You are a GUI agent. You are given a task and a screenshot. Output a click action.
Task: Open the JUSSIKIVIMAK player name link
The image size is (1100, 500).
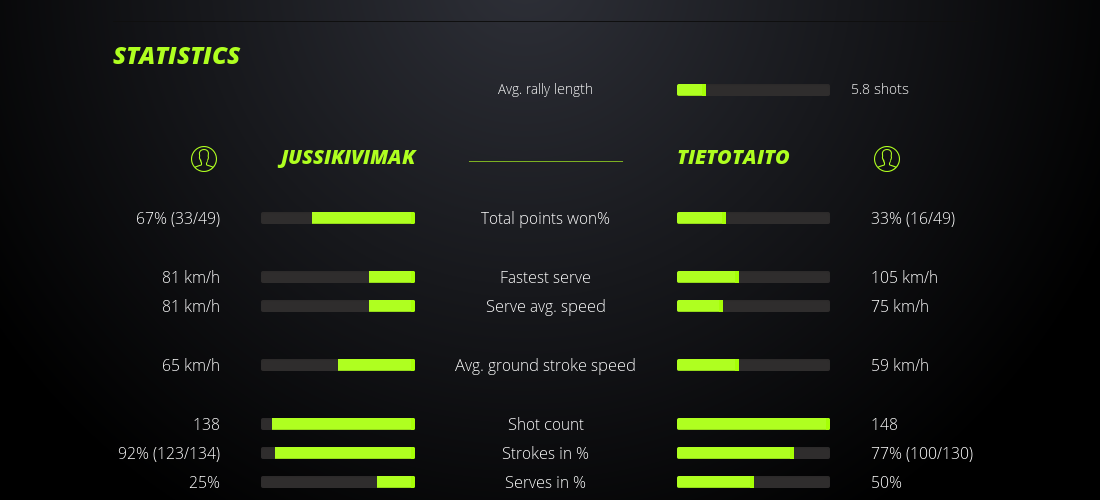[347, 158]
